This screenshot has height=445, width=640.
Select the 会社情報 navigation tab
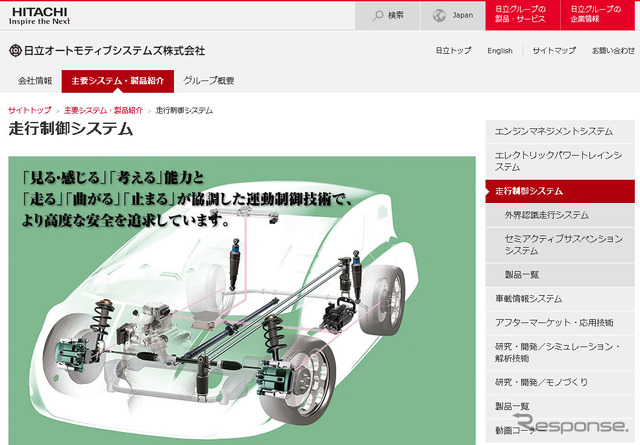pyautogui.click(x=35, y=81)
